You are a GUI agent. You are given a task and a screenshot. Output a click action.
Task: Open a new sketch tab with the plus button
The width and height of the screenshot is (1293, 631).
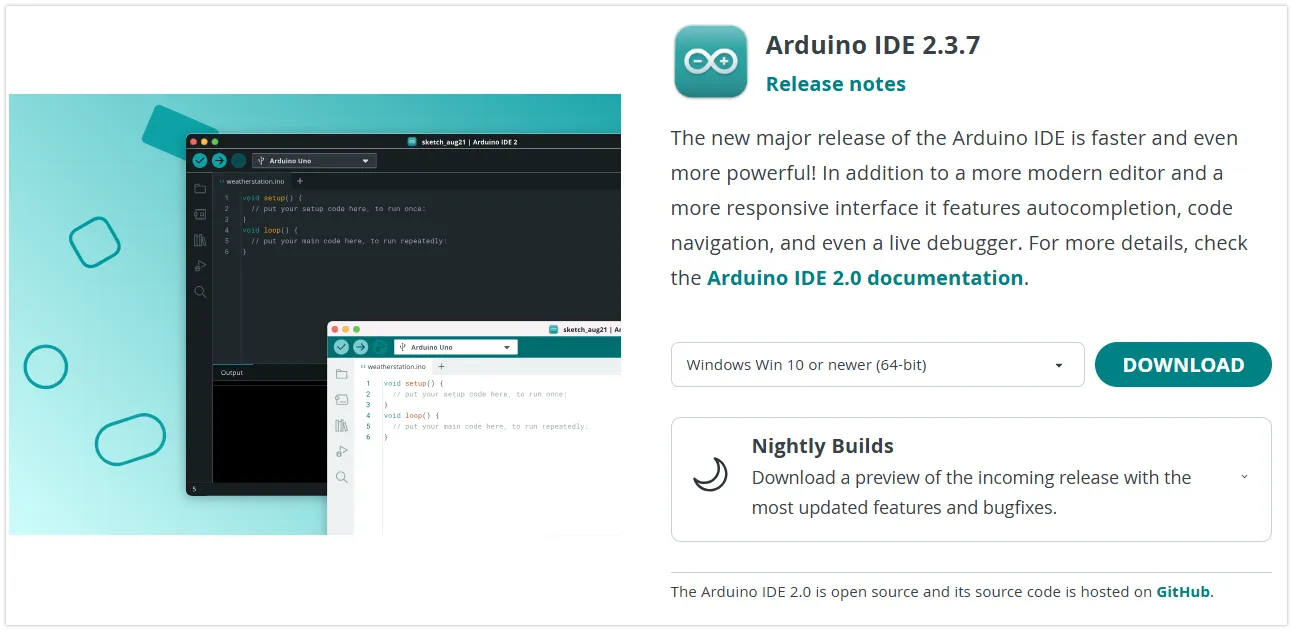(x=300, y=181)
